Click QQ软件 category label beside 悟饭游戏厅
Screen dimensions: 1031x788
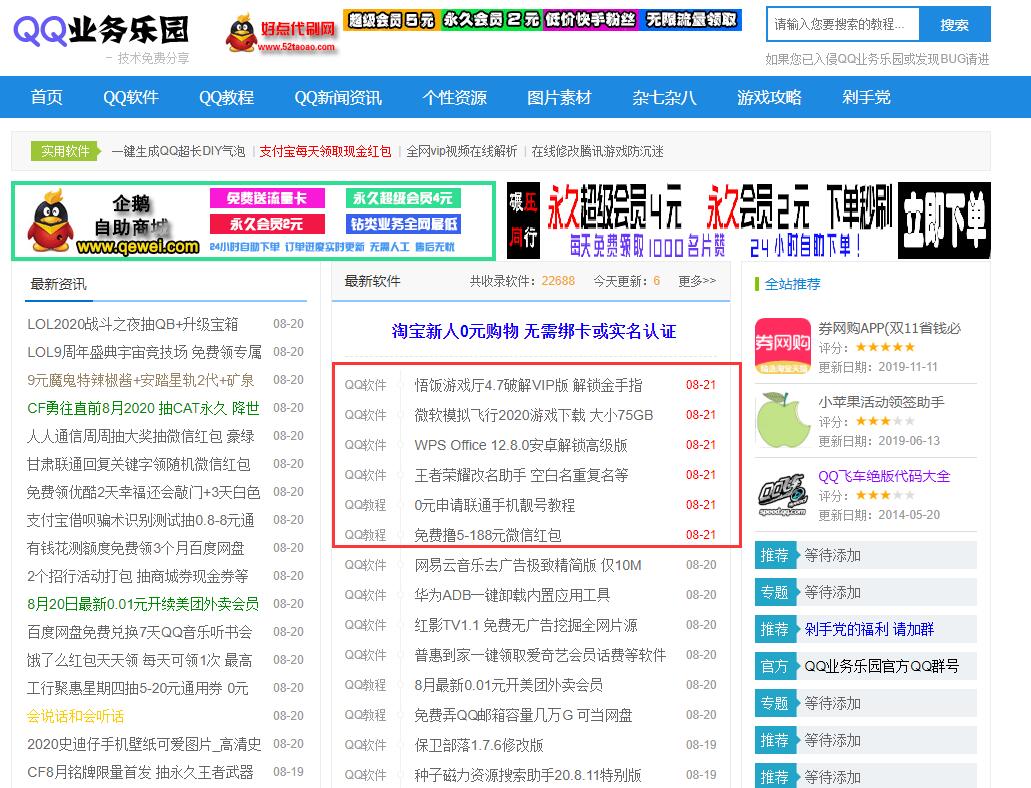click(x=366, y=385)
